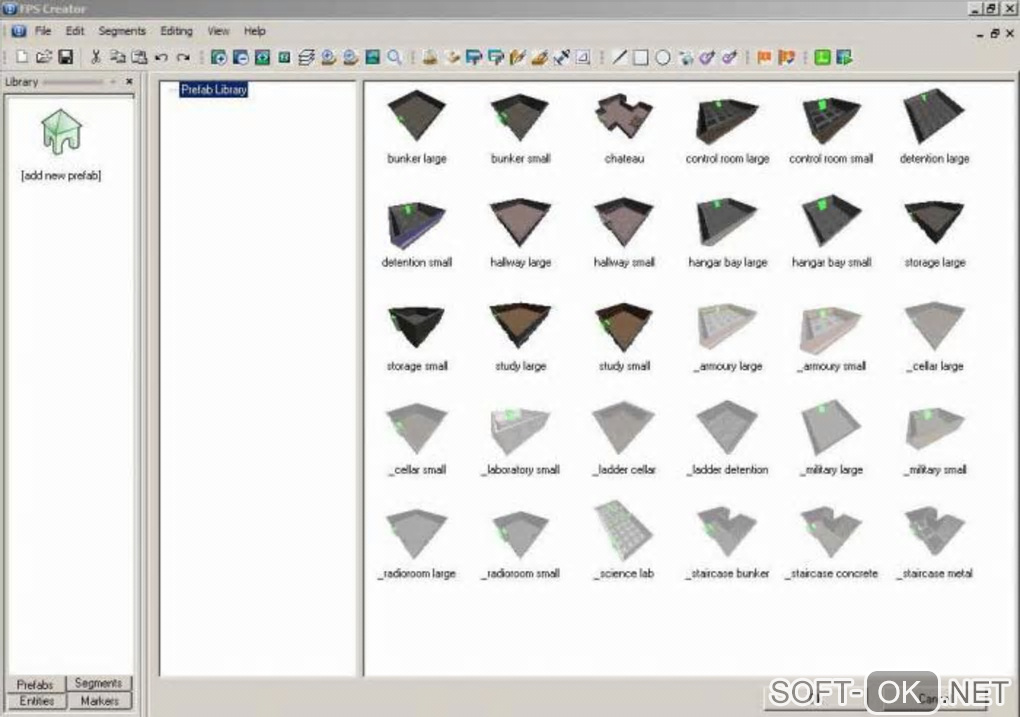This screenshot has width=1020, height=717.
Task: Switch to the Segments tab
Action: point(98,683)
